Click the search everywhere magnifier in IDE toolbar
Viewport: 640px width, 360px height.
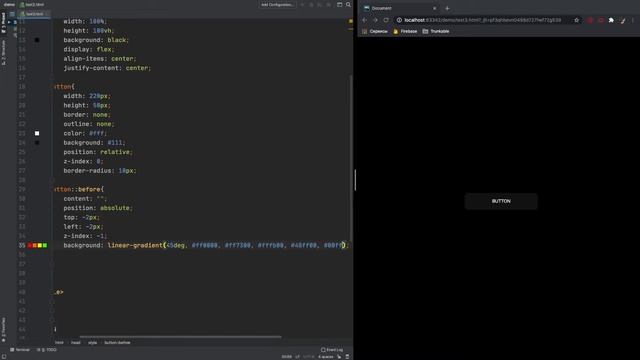[x=348, y=4]
